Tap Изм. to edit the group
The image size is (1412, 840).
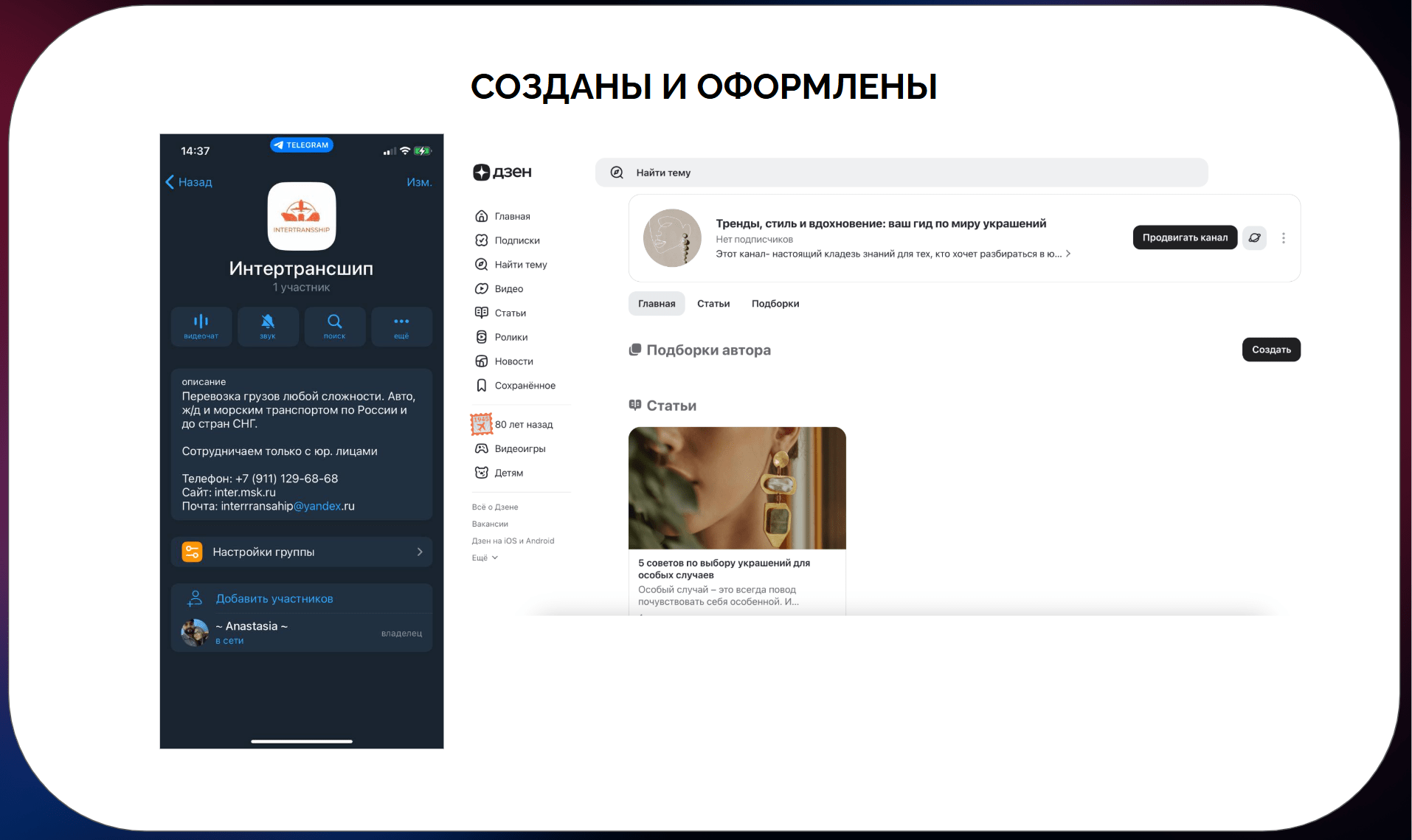419,182
